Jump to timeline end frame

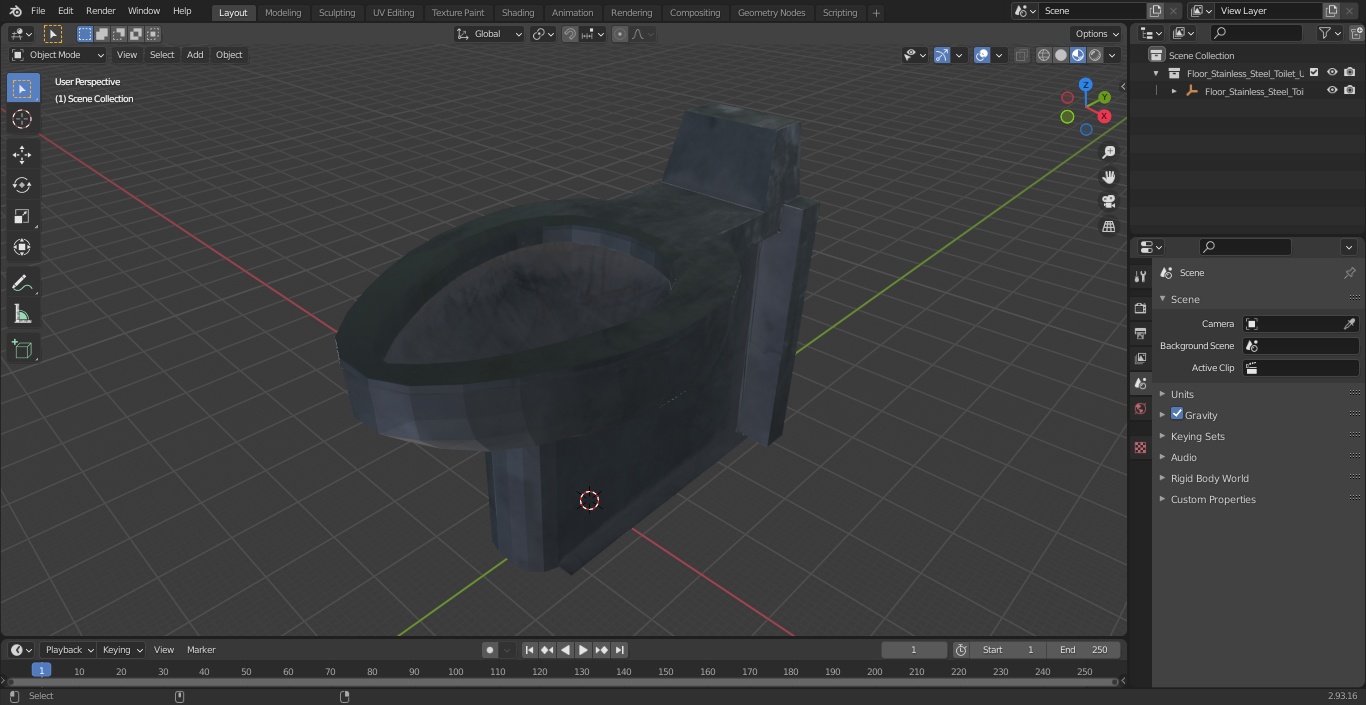[x=619, y=650]
